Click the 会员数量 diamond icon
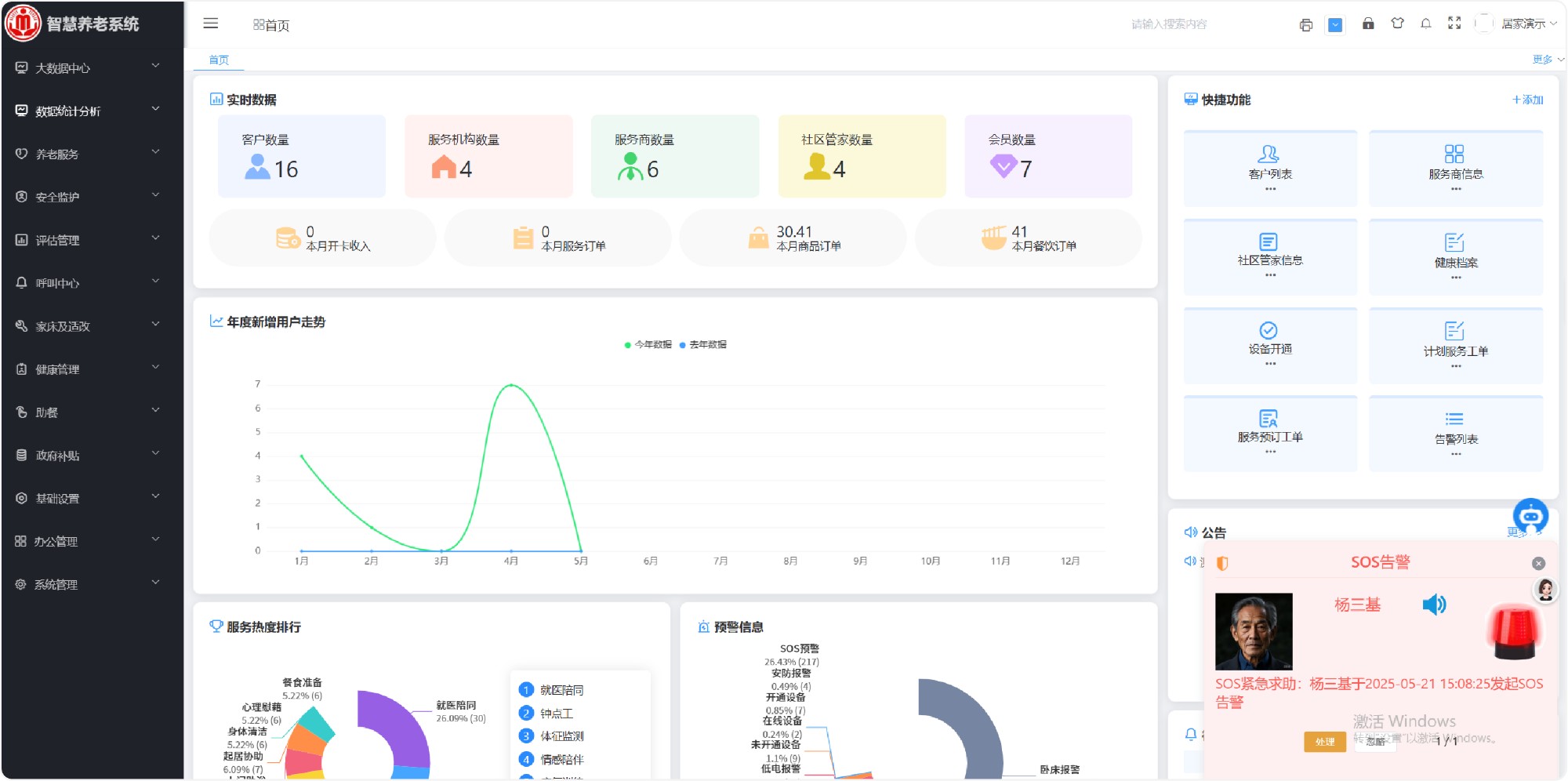 [x=1004, y=166]
